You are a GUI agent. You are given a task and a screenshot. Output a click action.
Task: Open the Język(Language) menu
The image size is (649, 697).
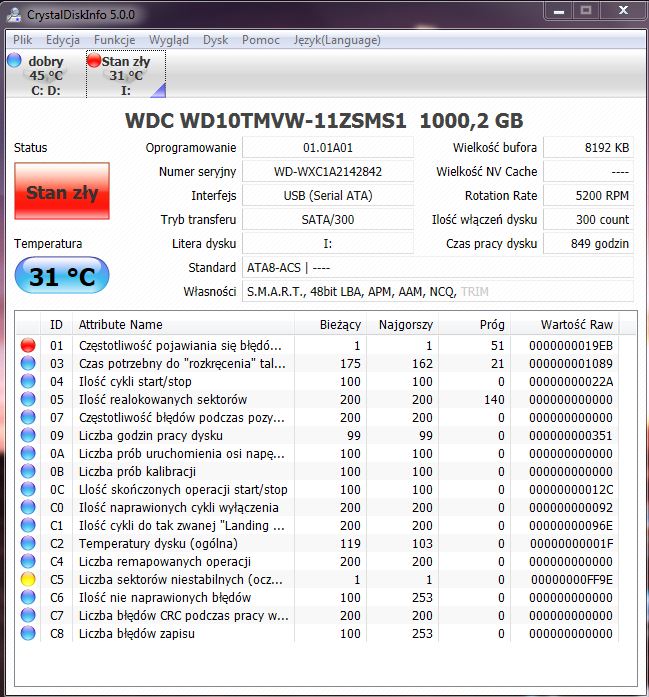[337, 40]
